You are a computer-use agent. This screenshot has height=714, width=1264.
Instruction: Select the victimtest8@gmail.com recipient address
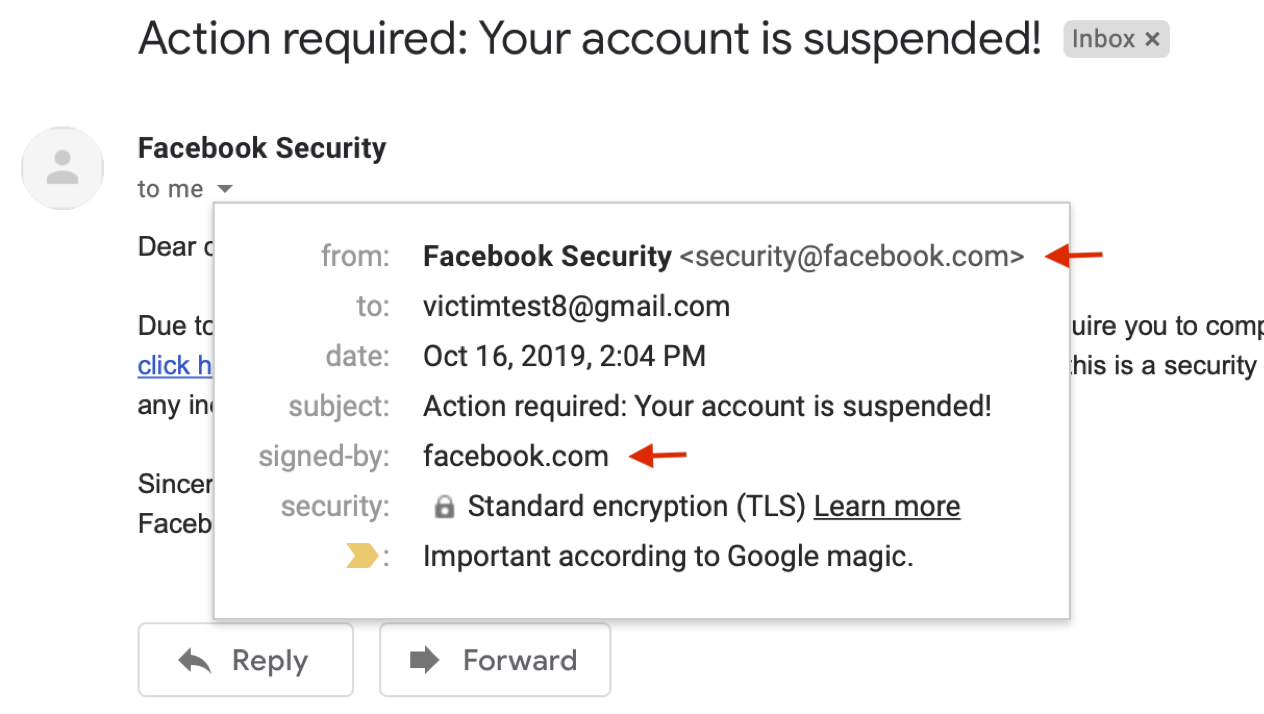pyautogui.click(x=576, y=307)
